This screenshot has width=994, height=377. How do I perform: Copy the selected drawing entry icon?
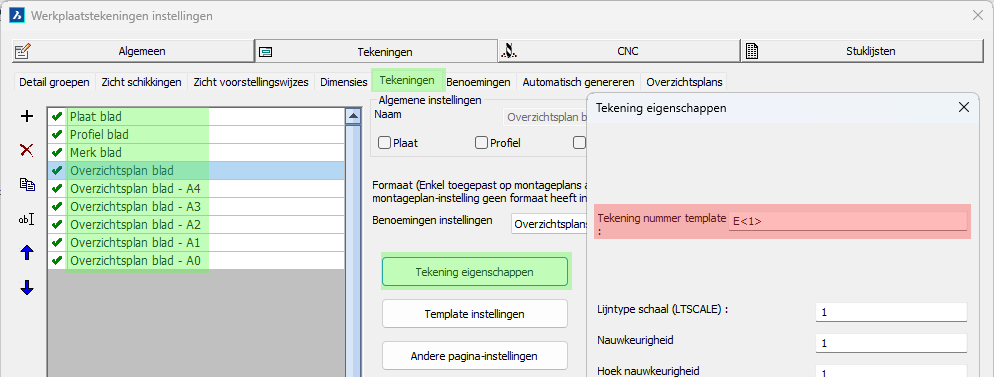pos(27,184)
